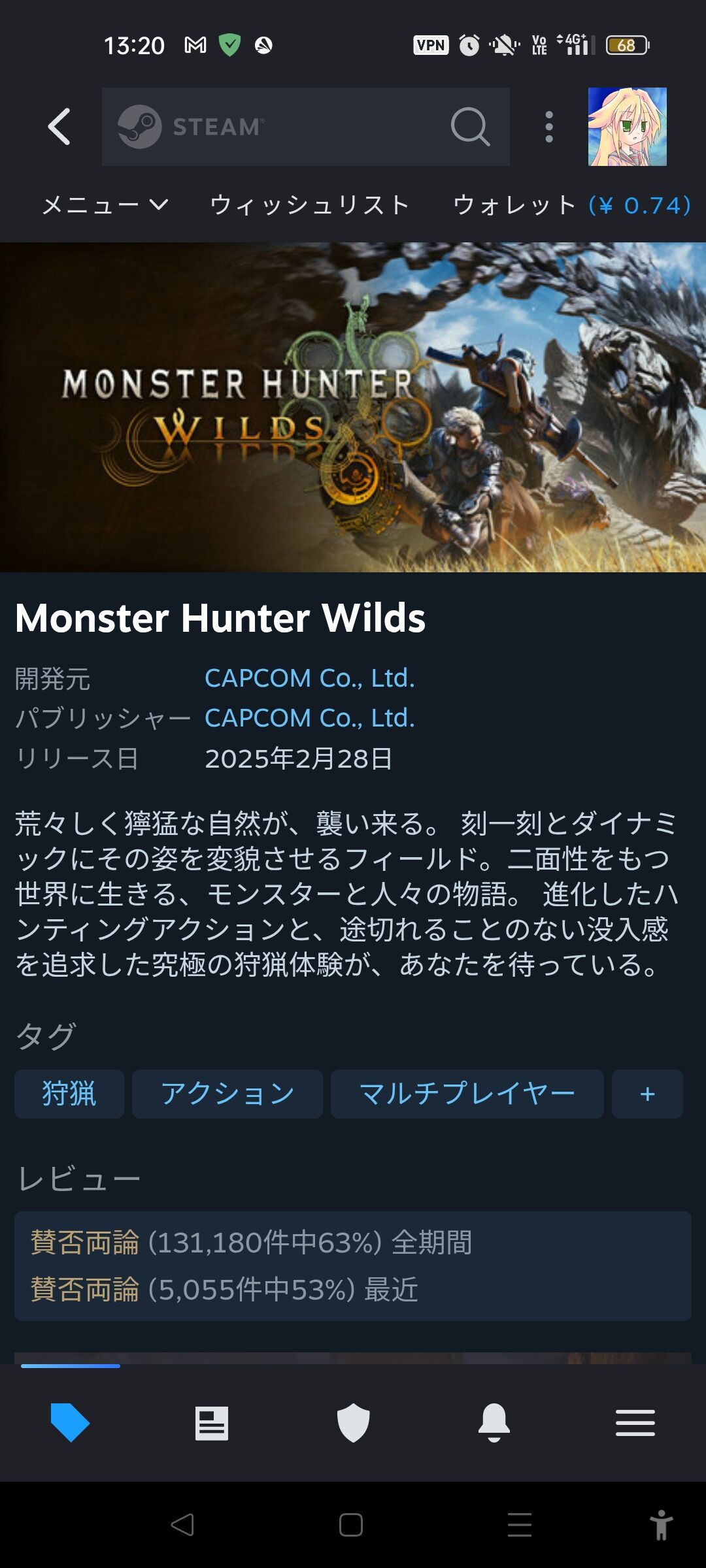Open publisher CAPCOM Co., Ltd. link
The width and height of the screenshot is (706, 1568).
tap(310, 718)
